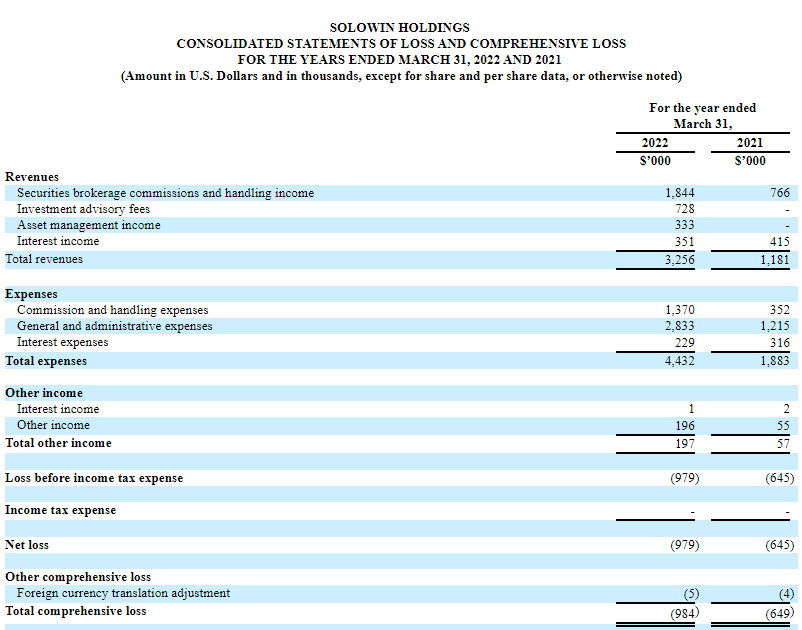Click the 351 interest income value
This screenshot has width=802, height=630.
tap(684, 241)
